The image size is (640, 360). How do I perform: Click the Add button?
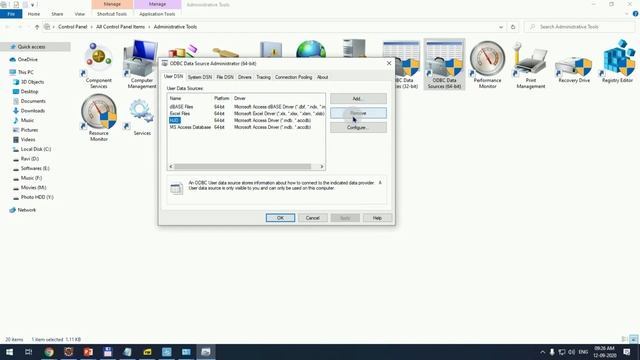[358, 99]
